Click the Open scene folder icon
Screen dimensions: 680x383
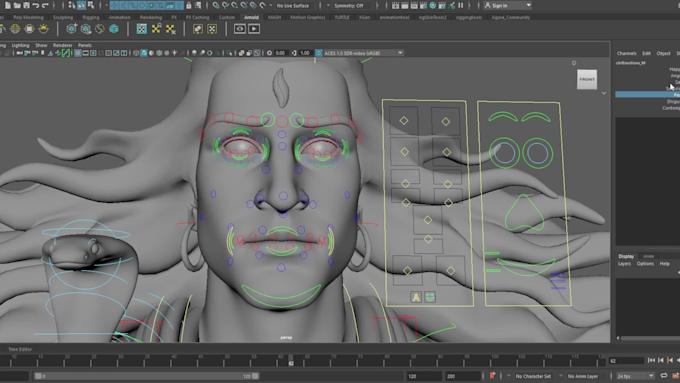(17, 5)
